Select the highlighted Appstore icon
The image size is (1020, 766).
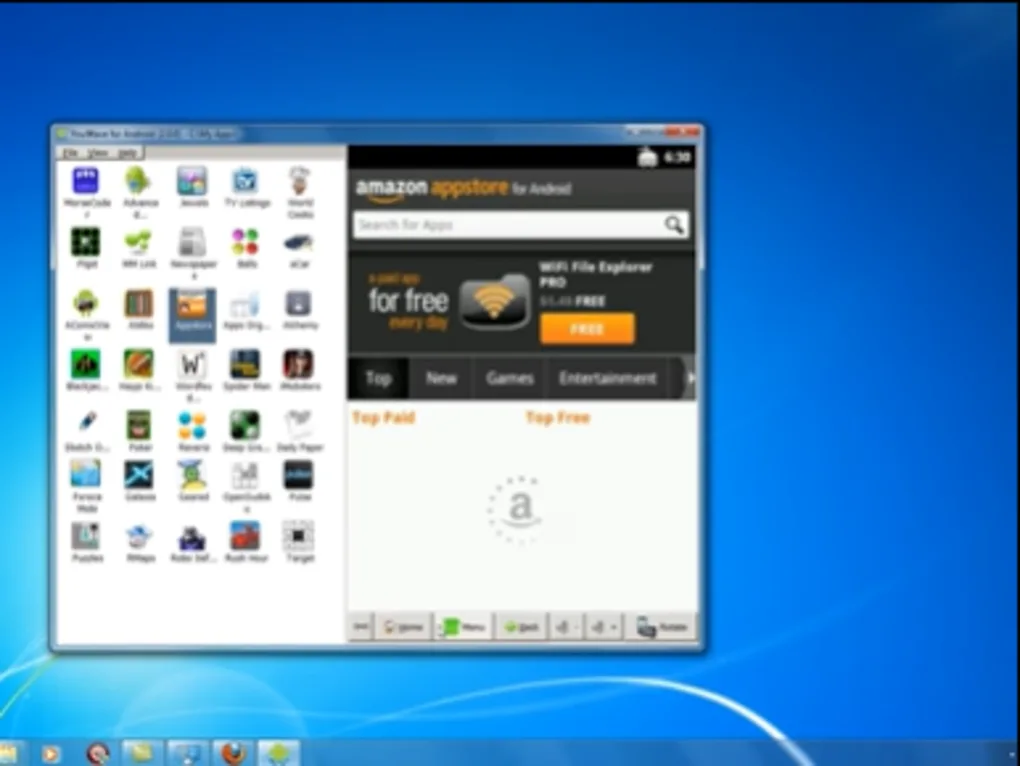[192, 315]
